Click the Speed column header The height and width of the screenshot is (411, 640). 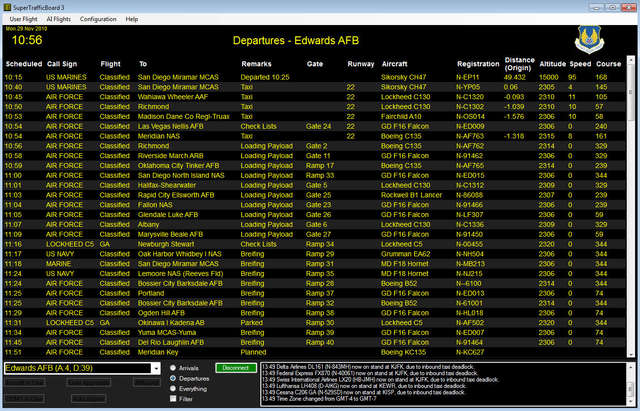coord(580,64)
